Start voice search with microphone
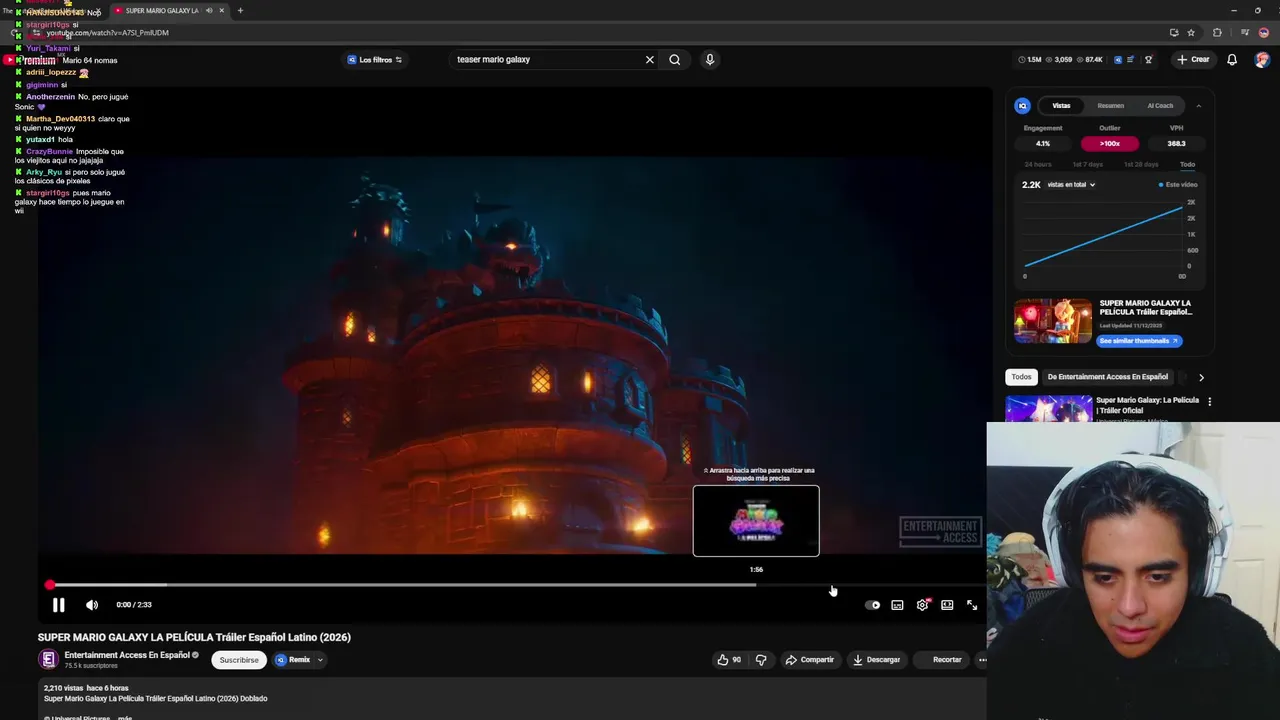 click(x=710, y=60)
